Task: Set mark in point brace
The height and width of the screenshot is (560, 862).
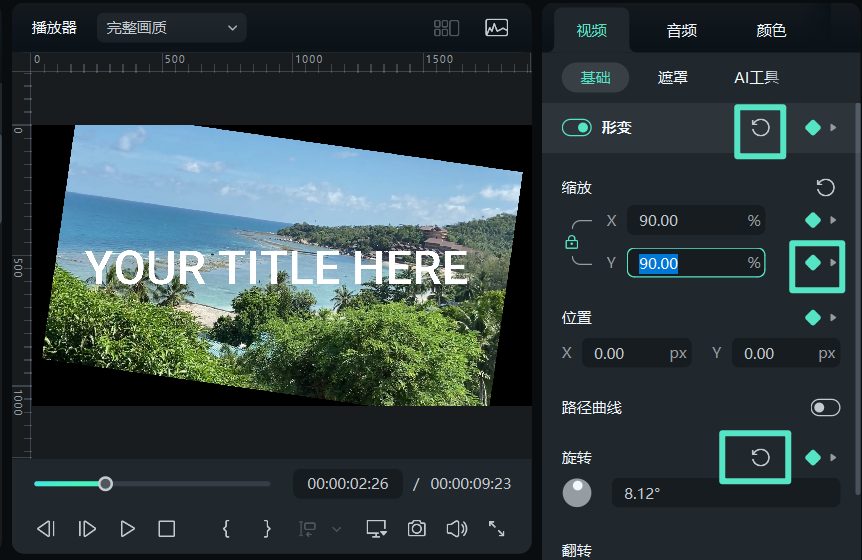Action: pos(226,529)
